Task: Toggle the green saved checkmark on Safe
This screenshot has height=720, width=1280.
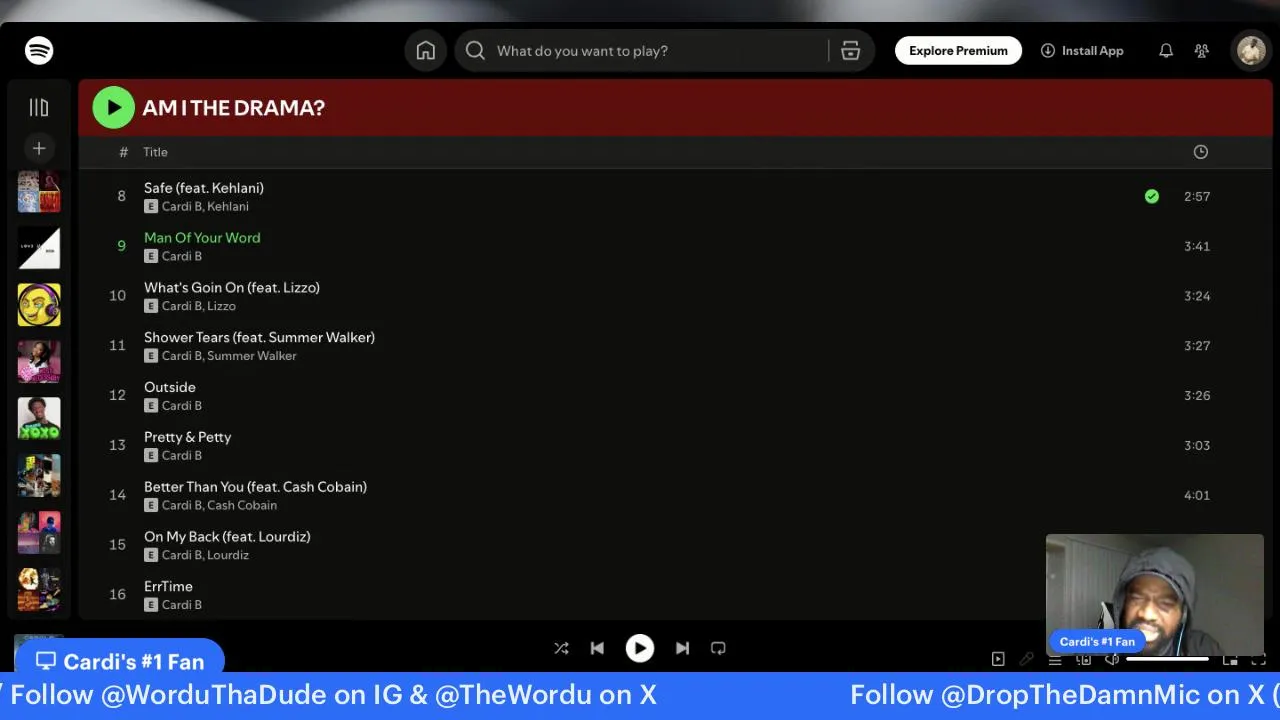Action: (1152, 196)
